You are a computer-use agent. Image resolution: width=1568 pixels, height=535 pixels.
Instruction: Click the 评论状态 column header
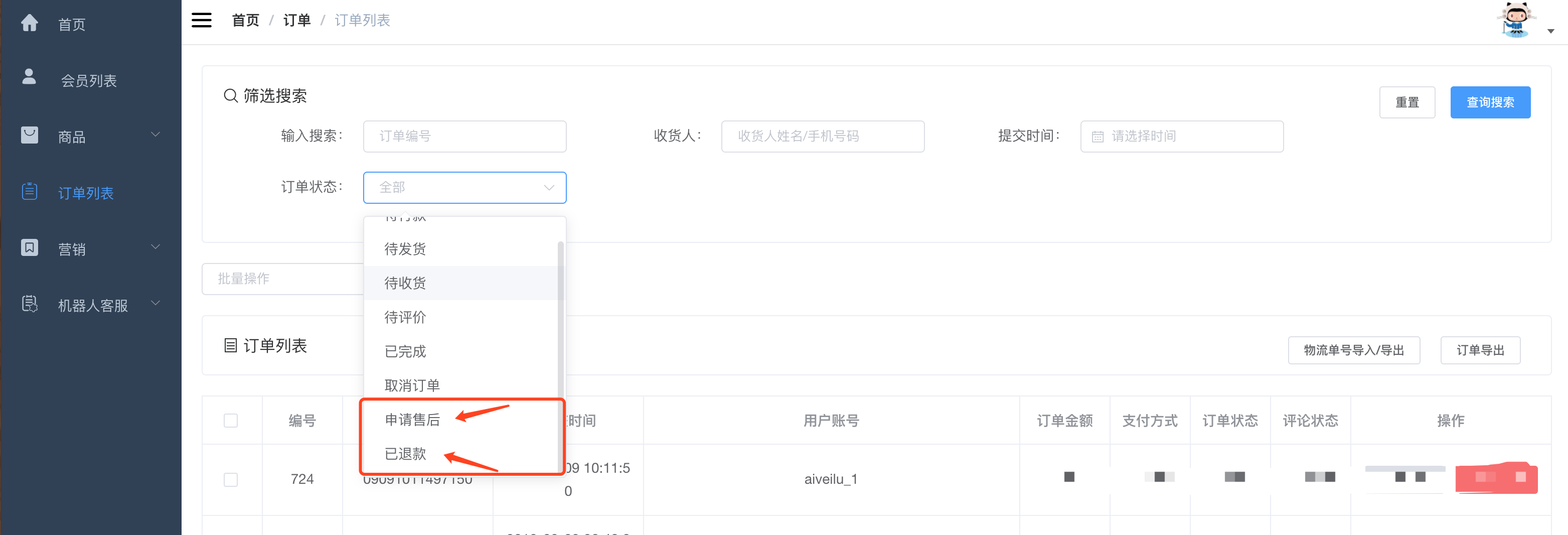1311,421
